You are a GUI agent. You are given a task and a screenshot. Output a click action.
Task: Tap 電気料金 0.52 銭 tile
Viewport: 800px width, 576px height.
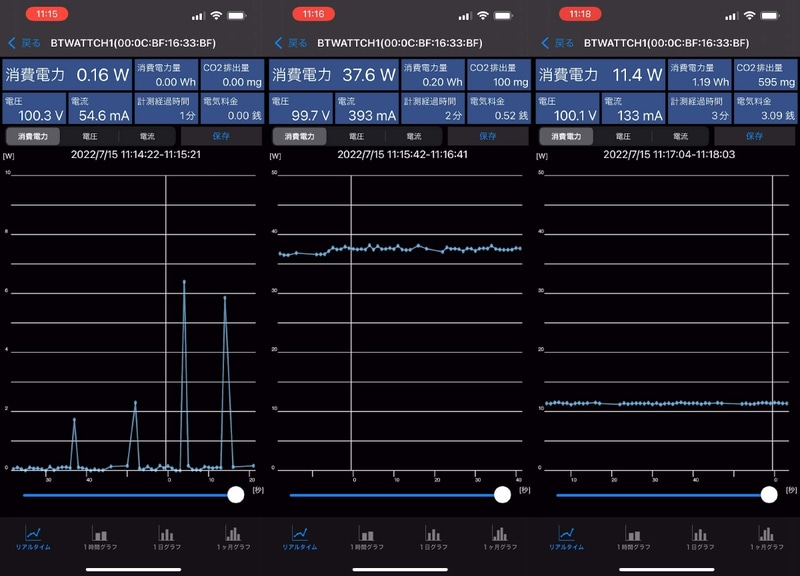[x=499, y=108]
